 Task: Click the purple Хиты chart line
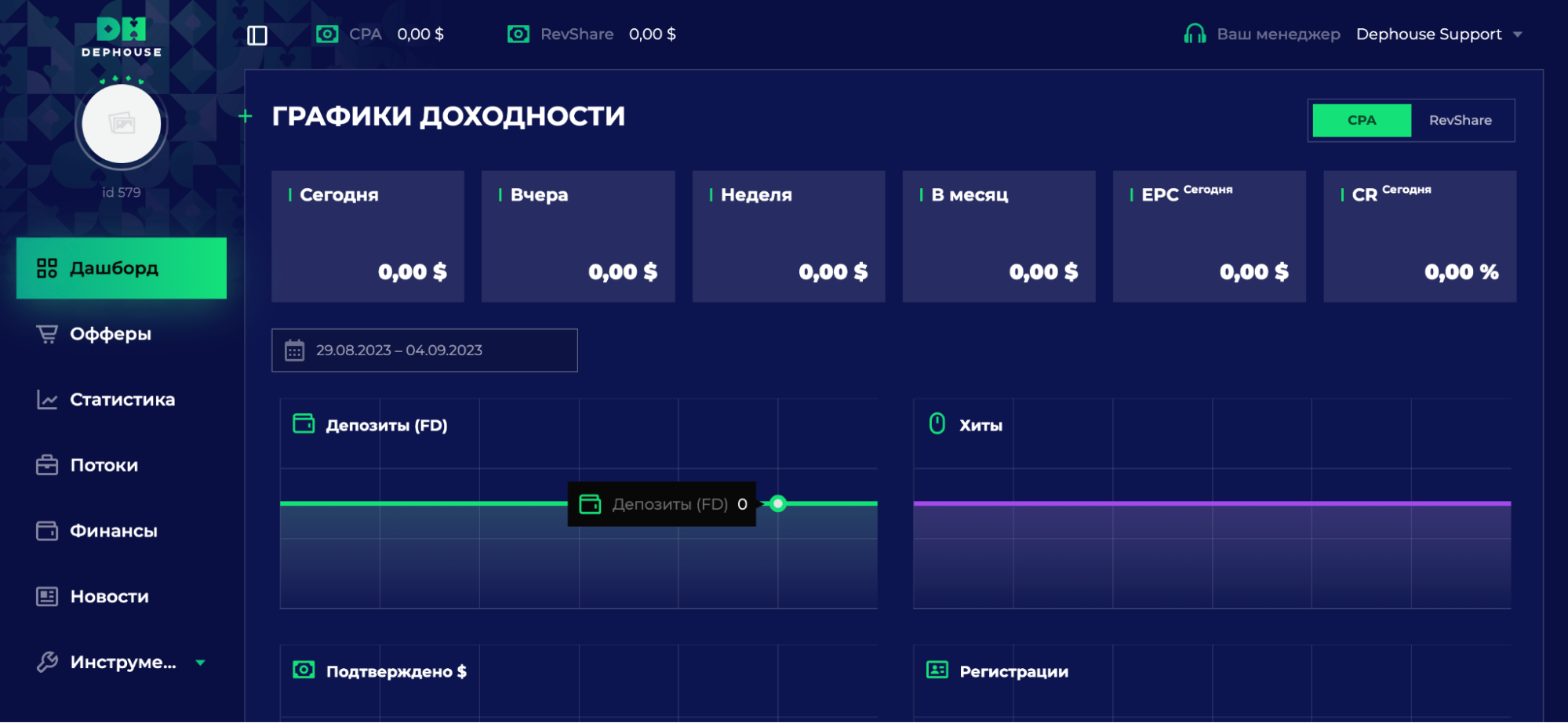coord(1212,503)
